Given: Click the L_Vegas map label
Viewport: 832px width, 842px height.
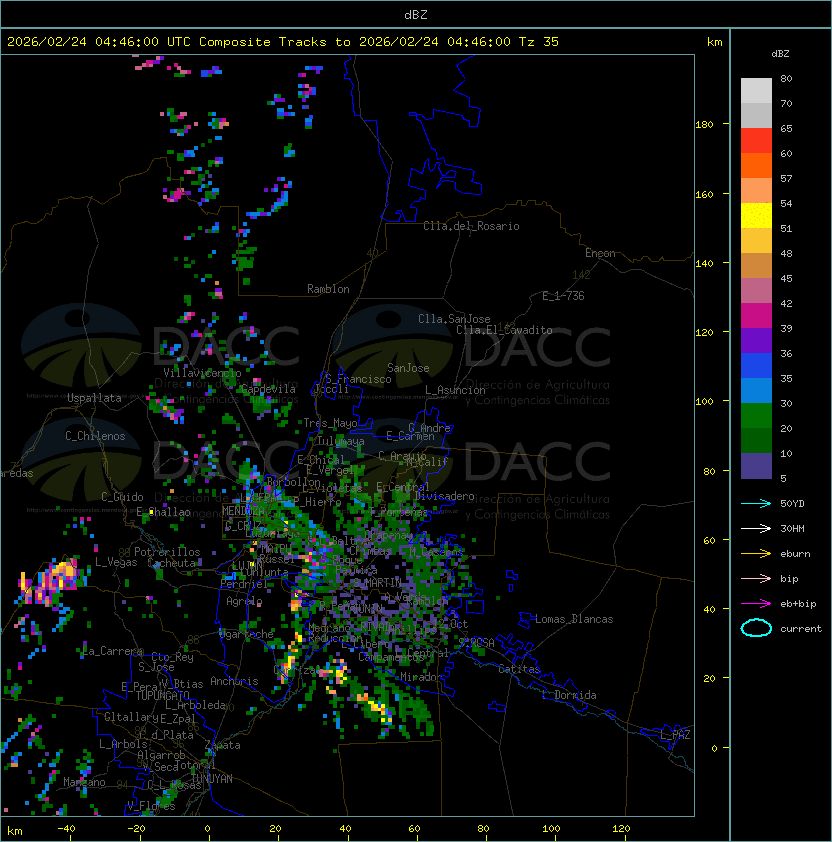Looking at the screenshot, I should tap(116, 562).
